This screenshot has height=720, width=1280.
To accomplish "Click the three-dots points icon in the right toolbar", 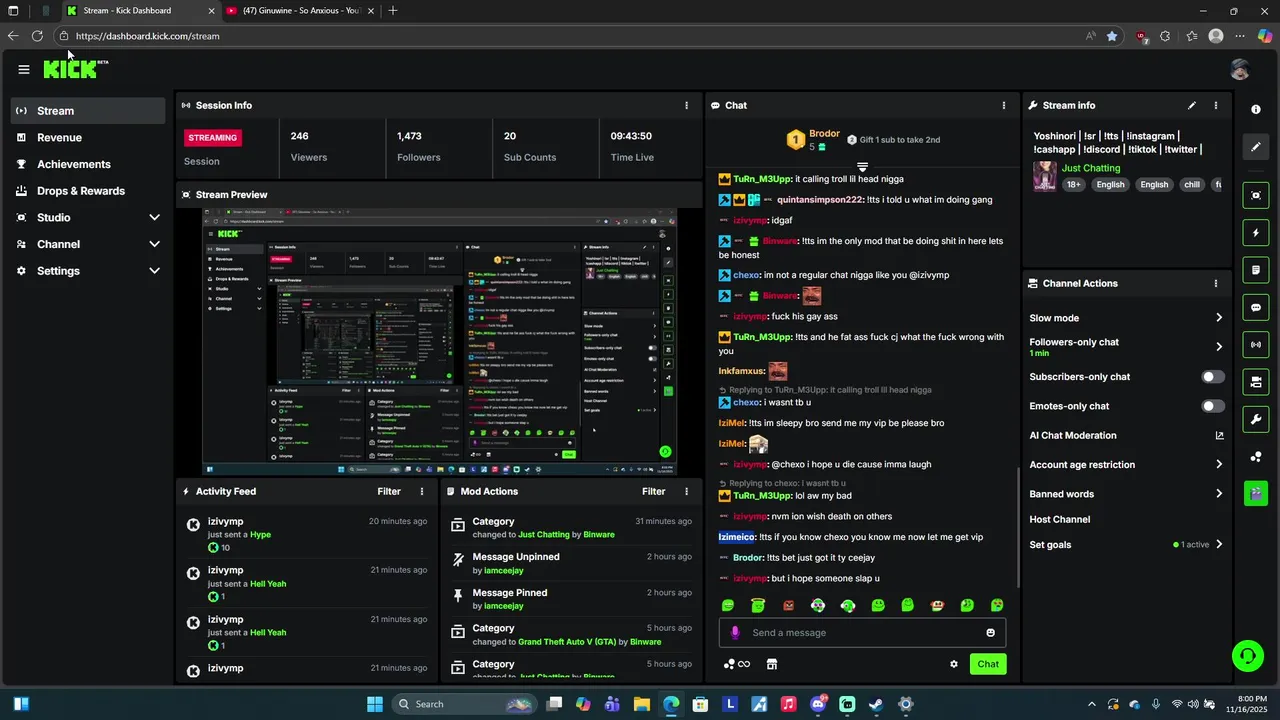I will point(1256,457).
